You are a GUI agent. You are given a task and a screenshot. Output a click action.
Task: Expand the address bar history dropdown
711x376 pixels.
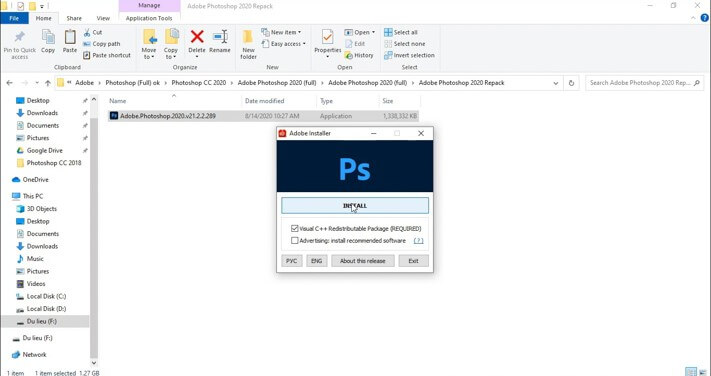(555, 83)
